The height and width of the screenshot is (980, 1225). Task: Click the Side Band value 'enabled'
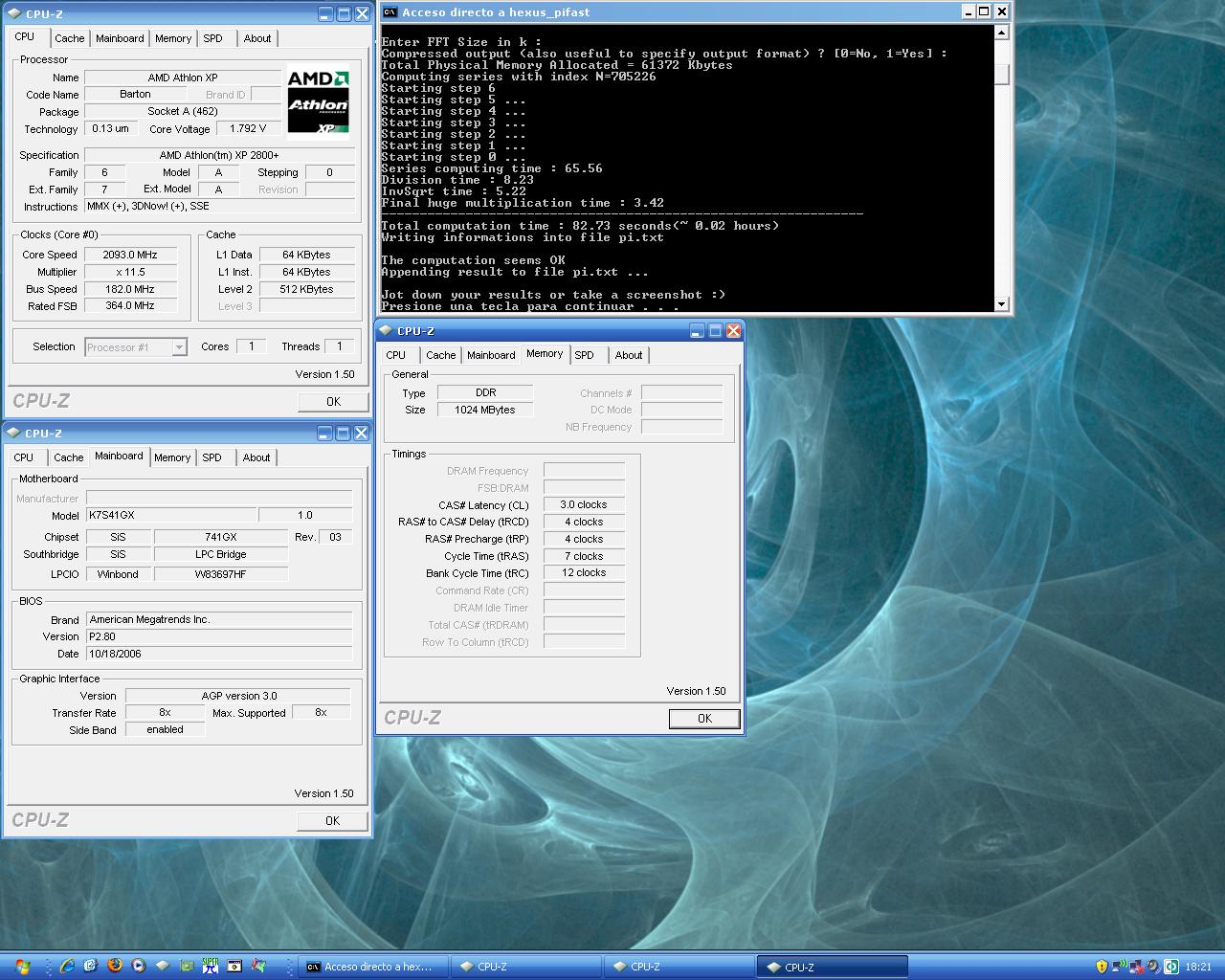(165, 729)
